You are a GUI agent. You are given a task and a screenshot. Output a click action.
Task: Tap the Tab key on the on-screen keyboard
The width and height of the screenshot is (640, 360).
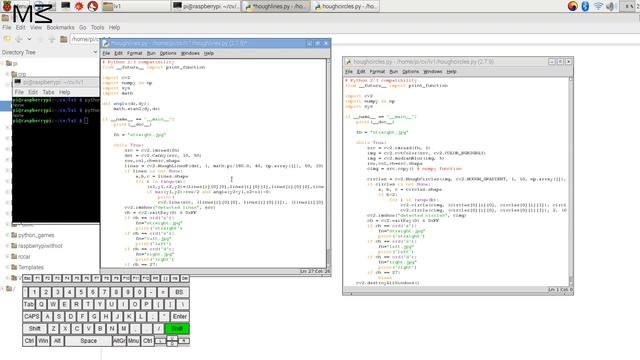coord(29,304)
